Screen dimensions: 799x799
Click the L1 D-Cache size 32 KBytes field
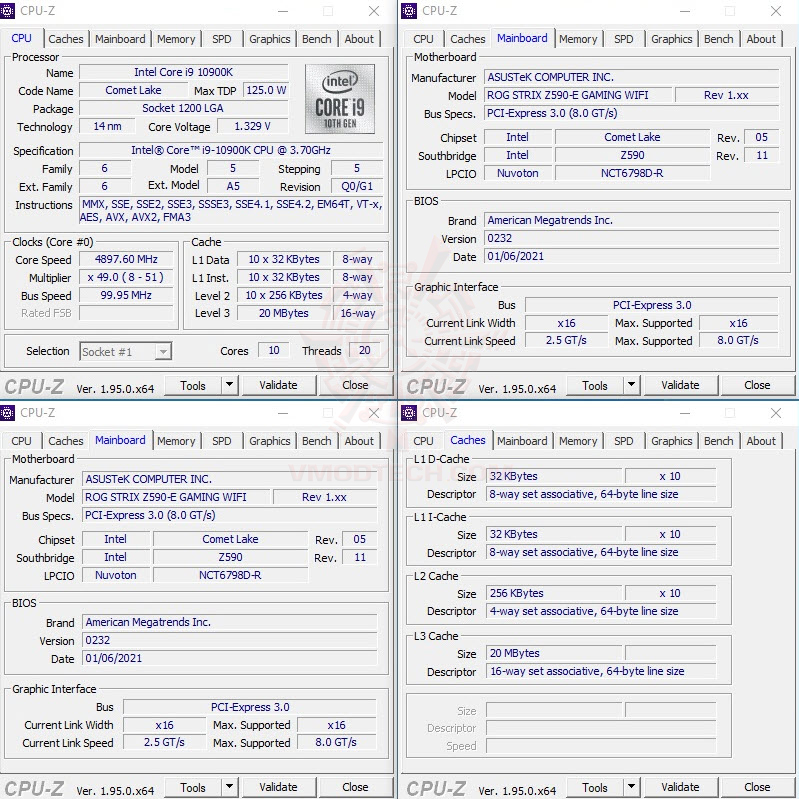point(553,476)
